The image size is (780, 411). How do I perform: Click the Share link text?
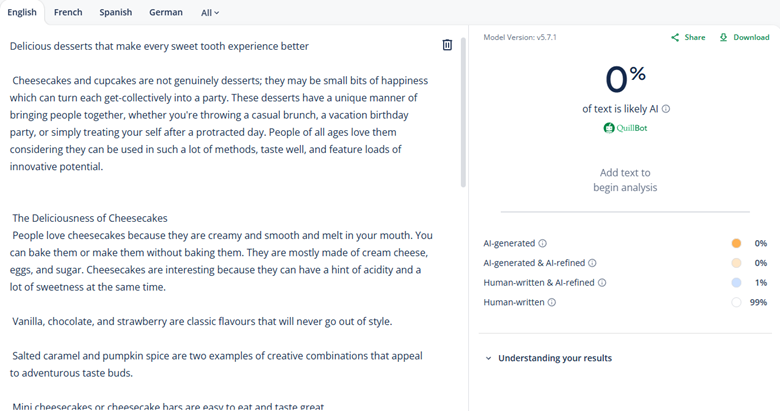tap(694, 38)
